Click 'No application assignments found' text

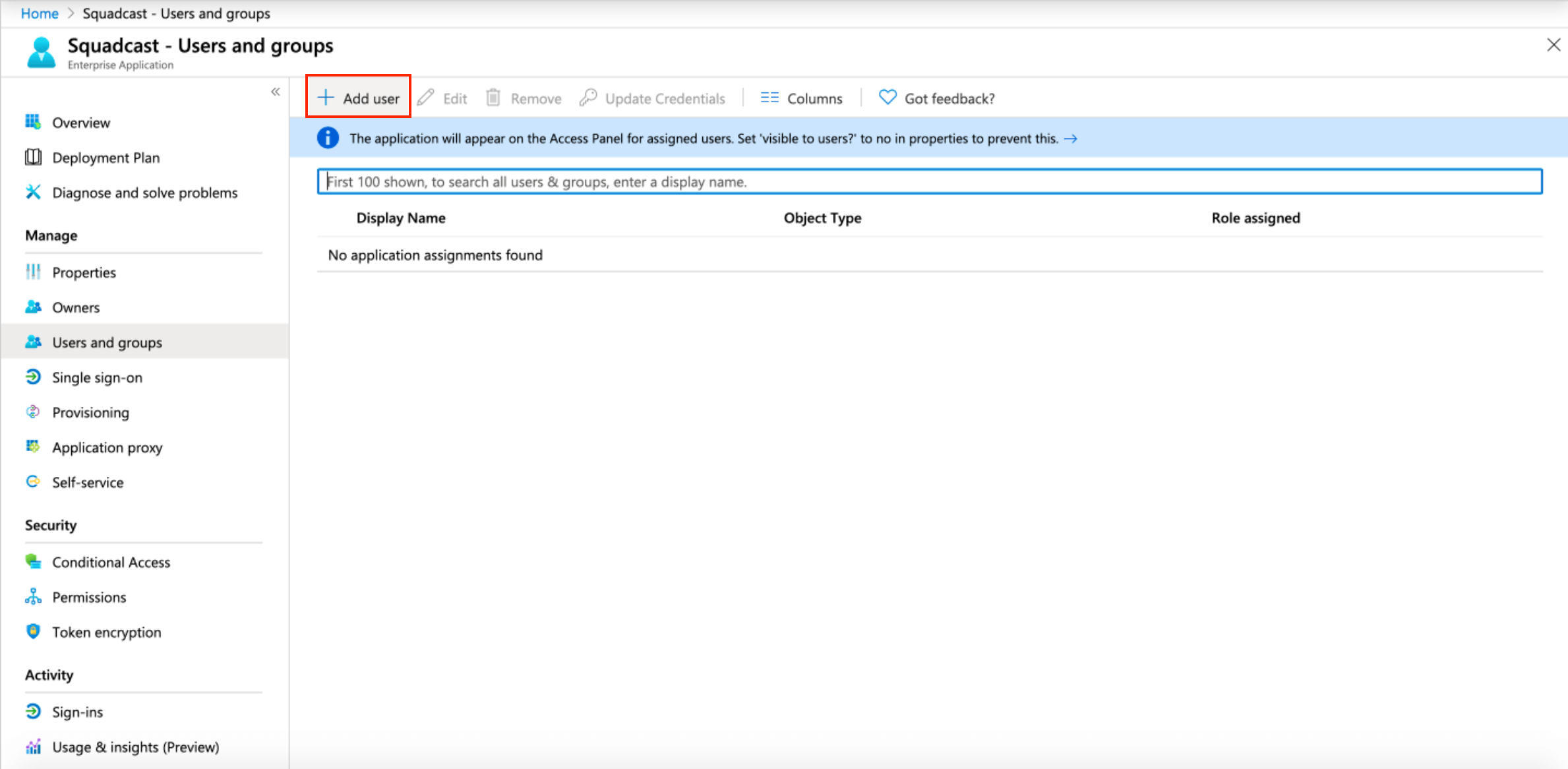(435, 255)
